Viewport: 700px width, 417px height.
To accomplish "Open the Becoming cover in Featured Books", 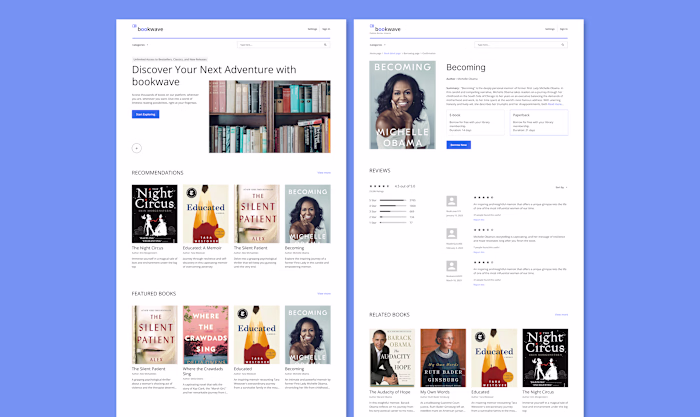I will pos(308,335).
